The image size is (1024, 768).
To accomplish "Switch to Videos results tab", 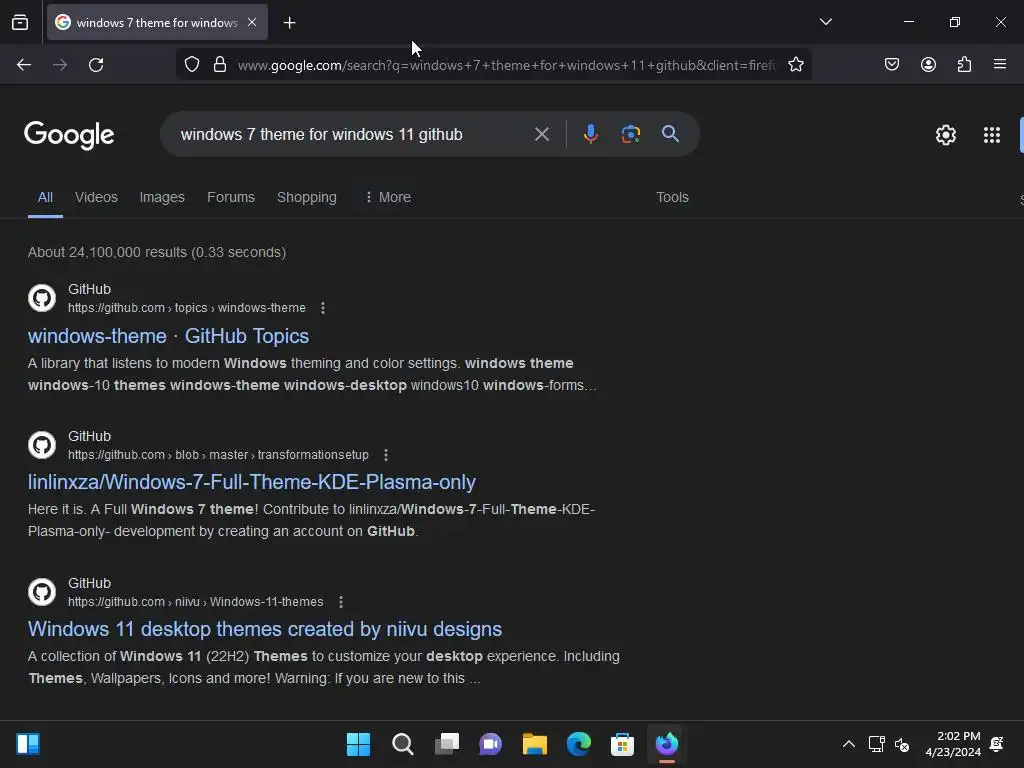I will coord(96,197).
